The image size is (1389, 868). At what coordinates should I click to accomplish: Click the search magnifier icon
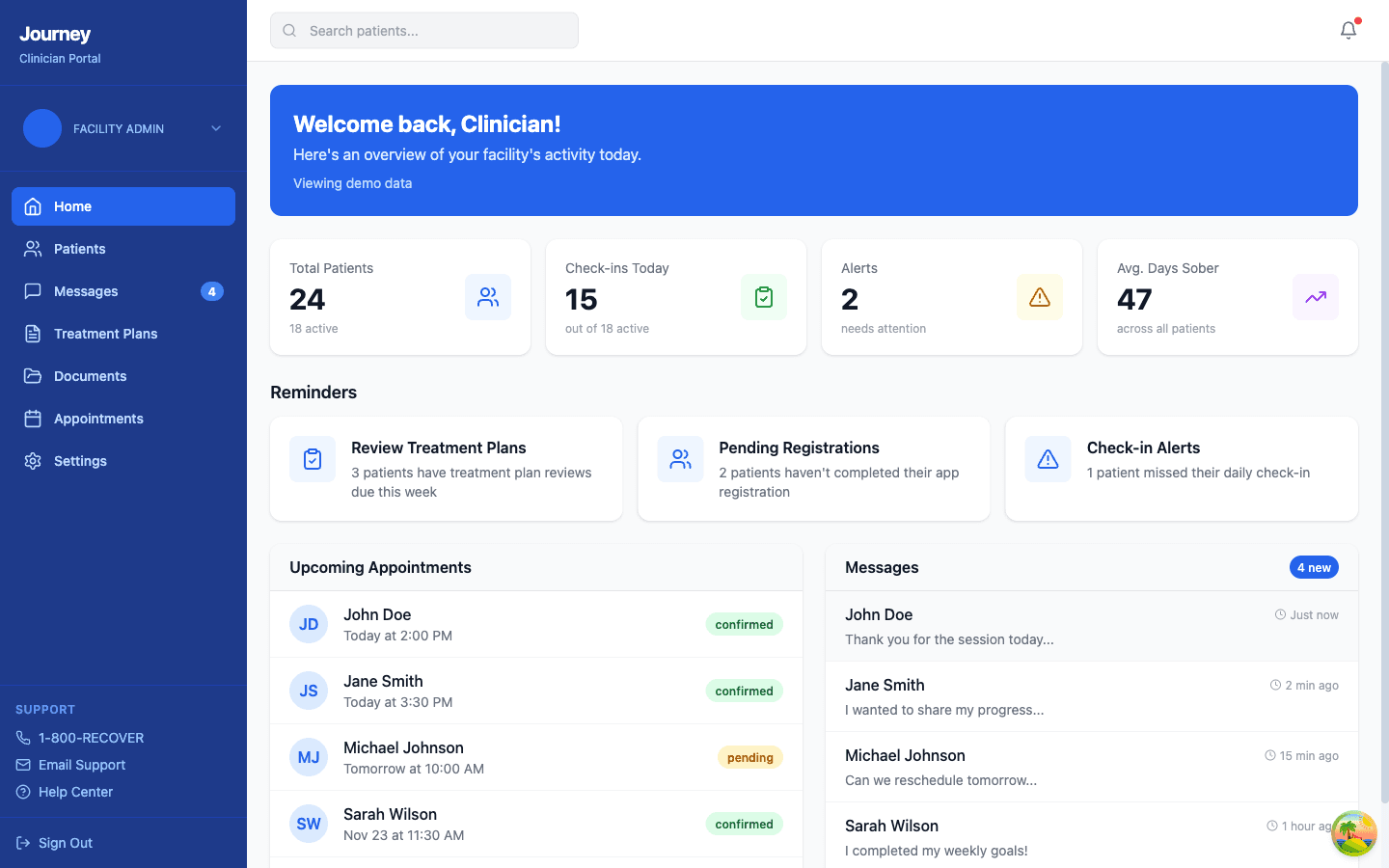pyautogui.click(x=289, y=30)
